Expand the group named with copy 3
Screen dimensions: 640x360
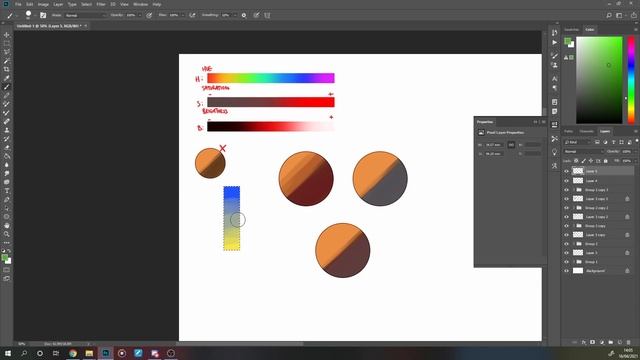(x=573, y=190)
